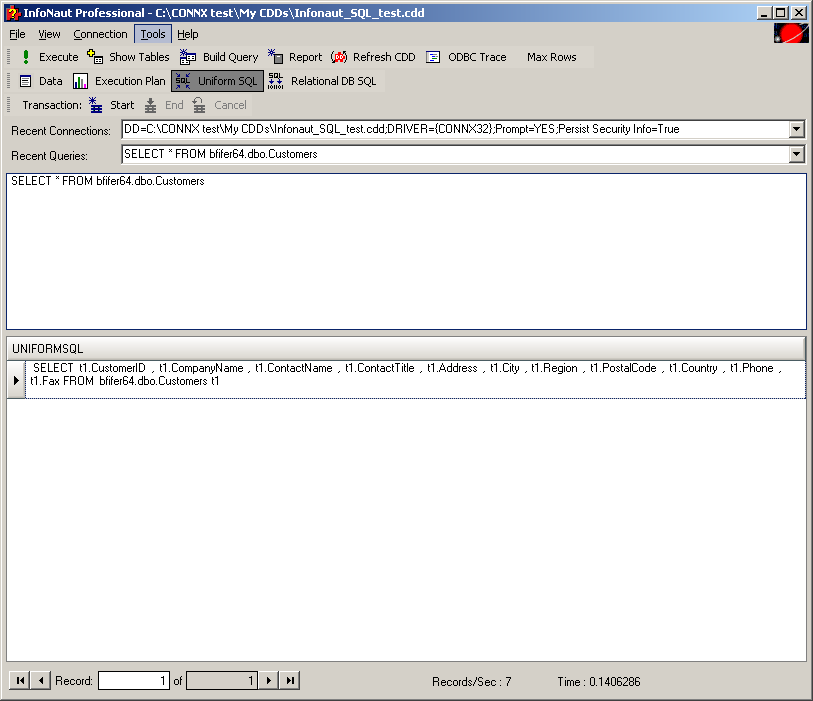The image size is (813, 701).
Task: Open the Tools menu
Action: [153, 34]
